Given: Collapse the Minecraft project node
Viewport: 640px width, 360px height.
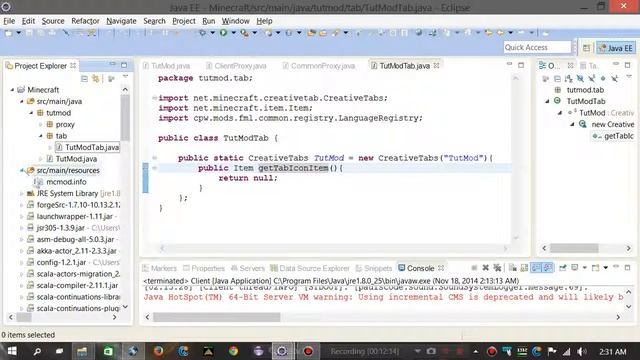Looking at the screenshot, I should [12, 89].
